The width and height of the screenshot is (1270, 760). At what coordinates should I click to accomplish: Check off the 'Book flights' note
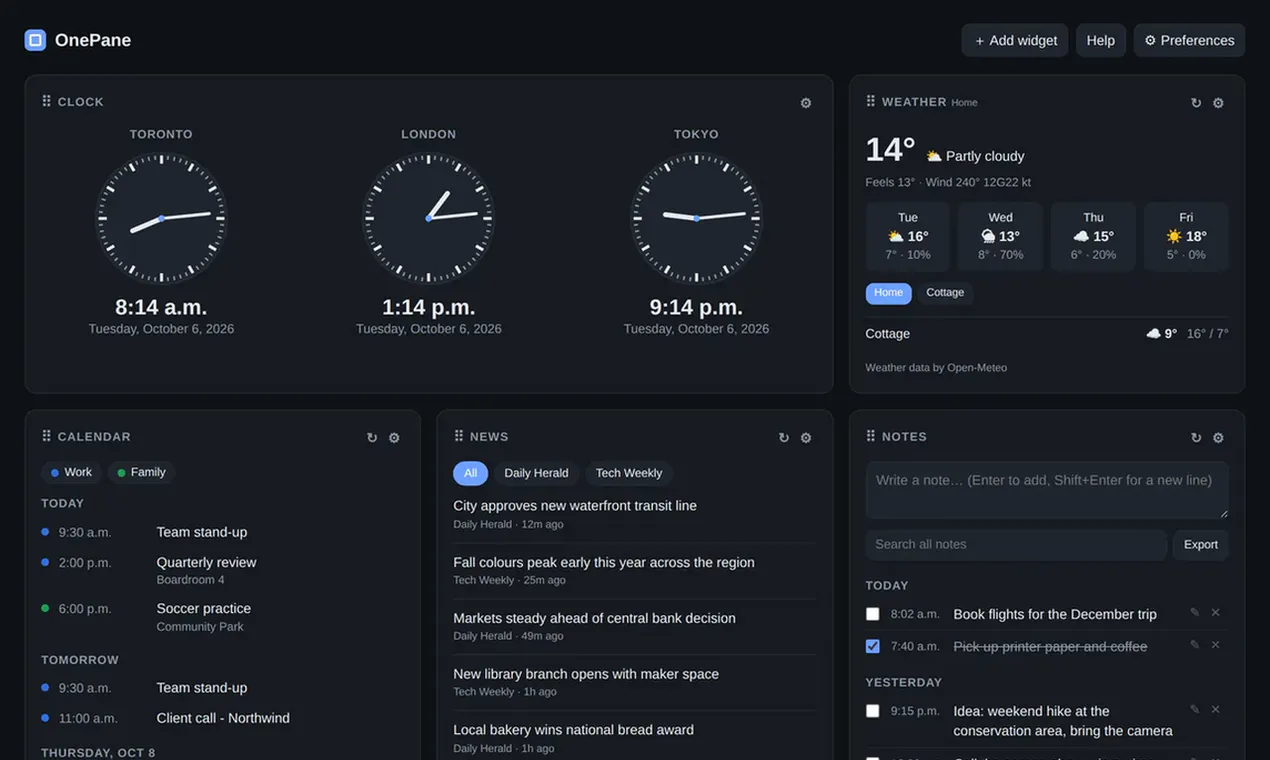click(x=873, y=614)
